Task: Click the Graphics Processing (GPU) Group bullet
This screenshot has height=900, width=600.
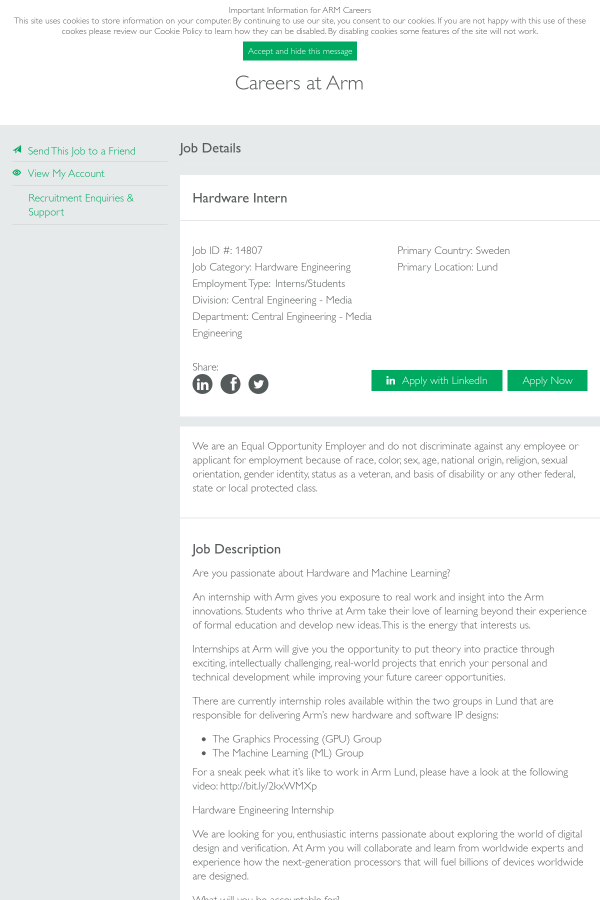Action: tap(296, 739)
